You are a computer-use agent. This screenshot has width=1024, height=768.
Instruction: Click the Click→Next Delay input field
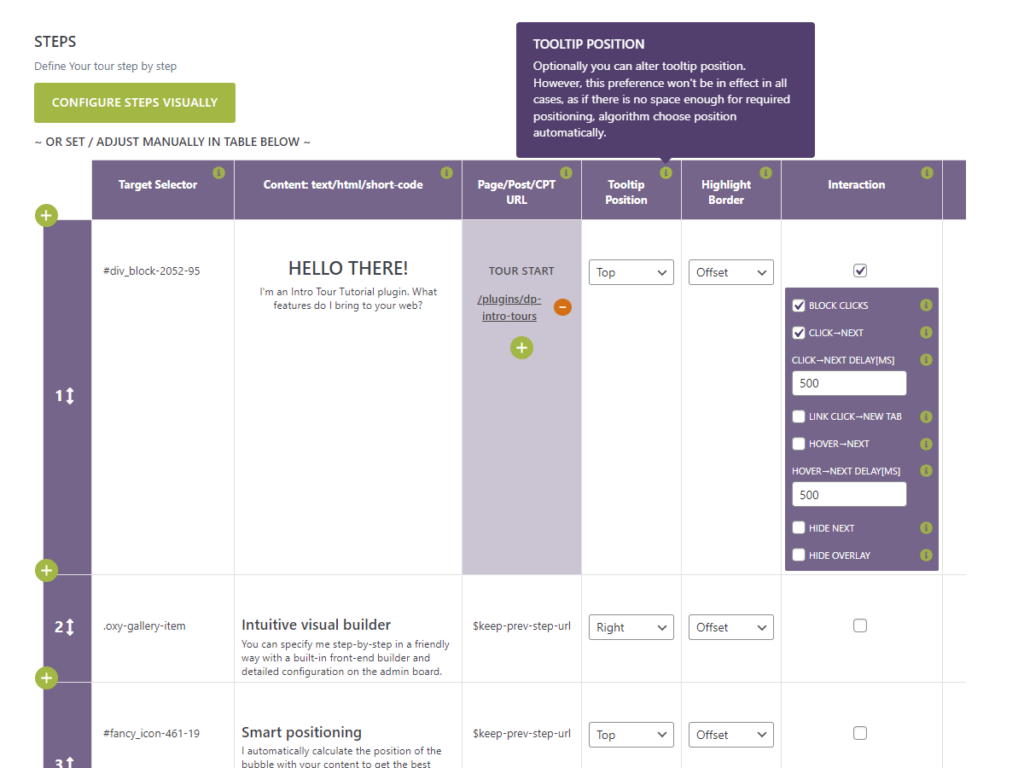click(x=849, y=383)
